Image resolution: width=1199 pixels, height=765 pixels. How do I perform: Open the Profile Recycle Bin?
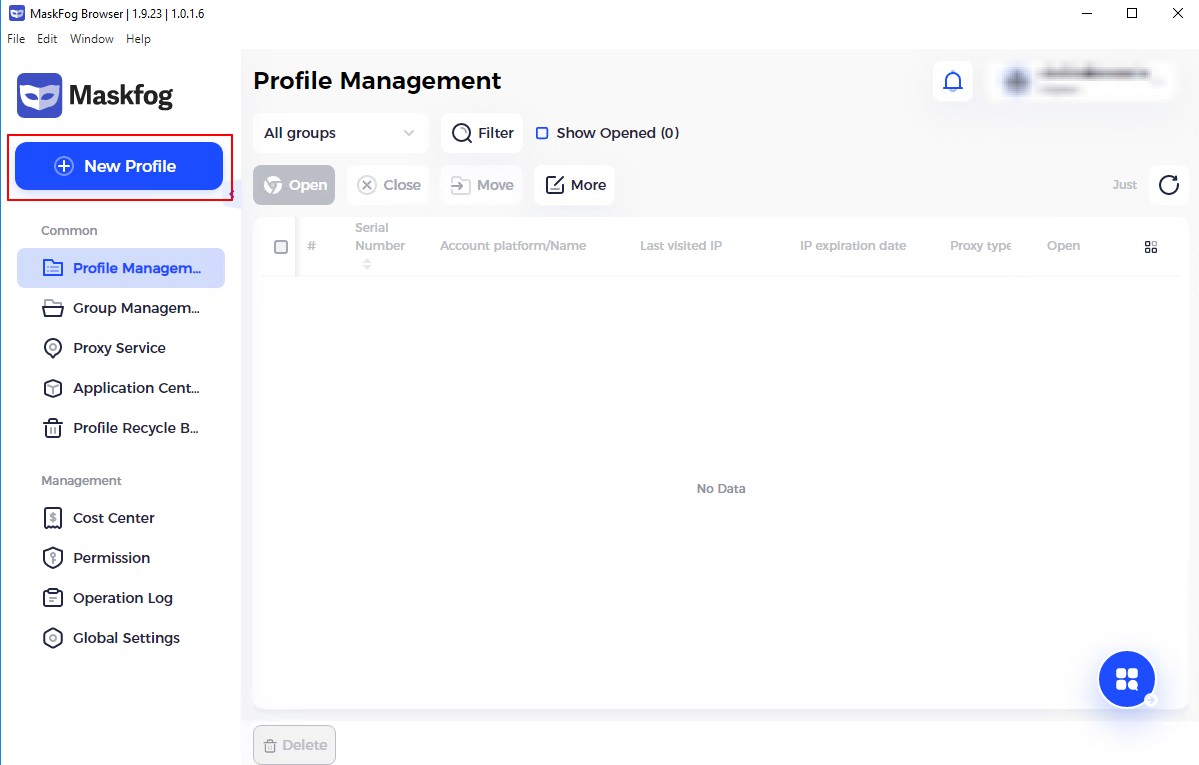(121, 428)
